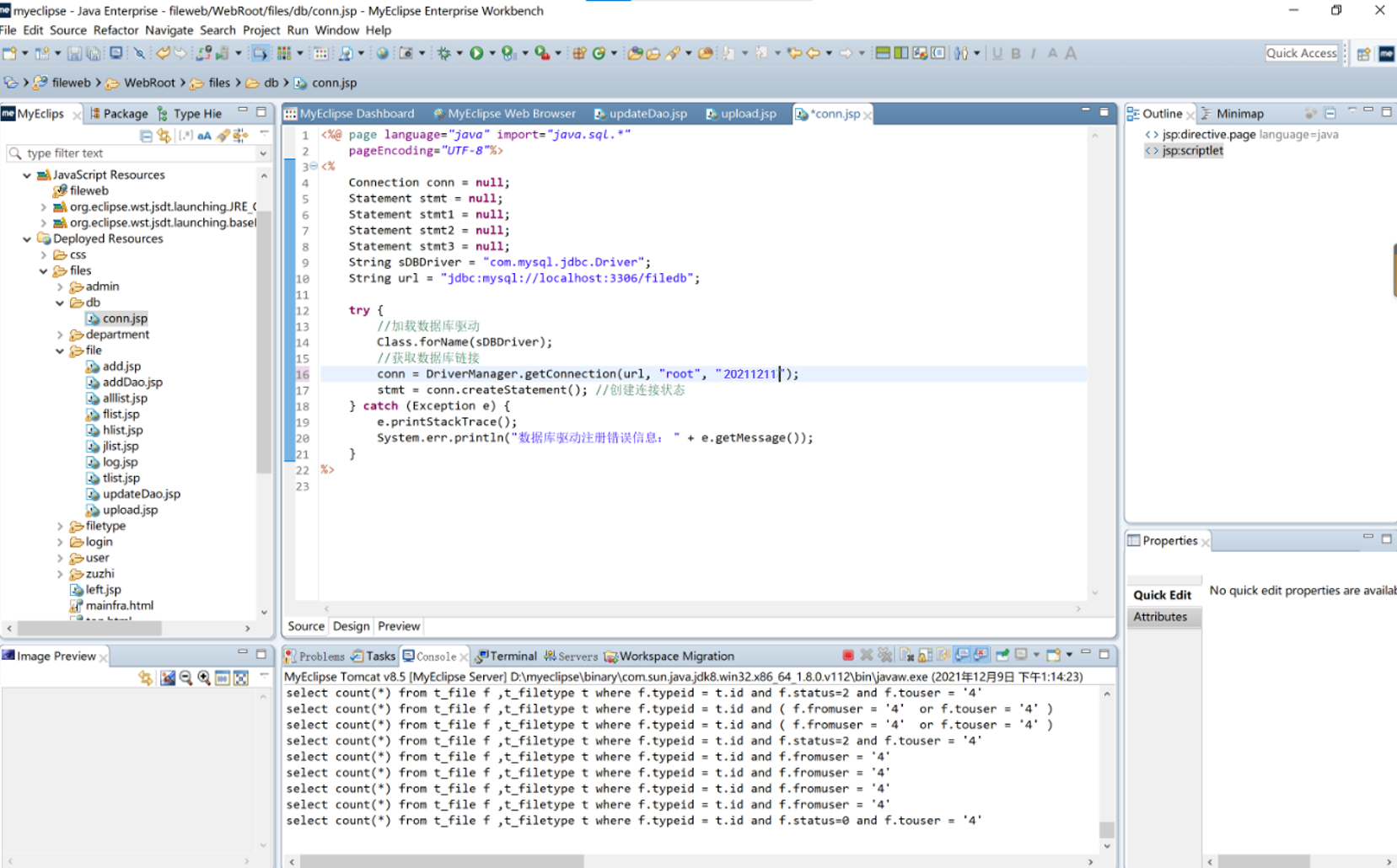Click Link with Editor icon in explorer

click(164, 136)
